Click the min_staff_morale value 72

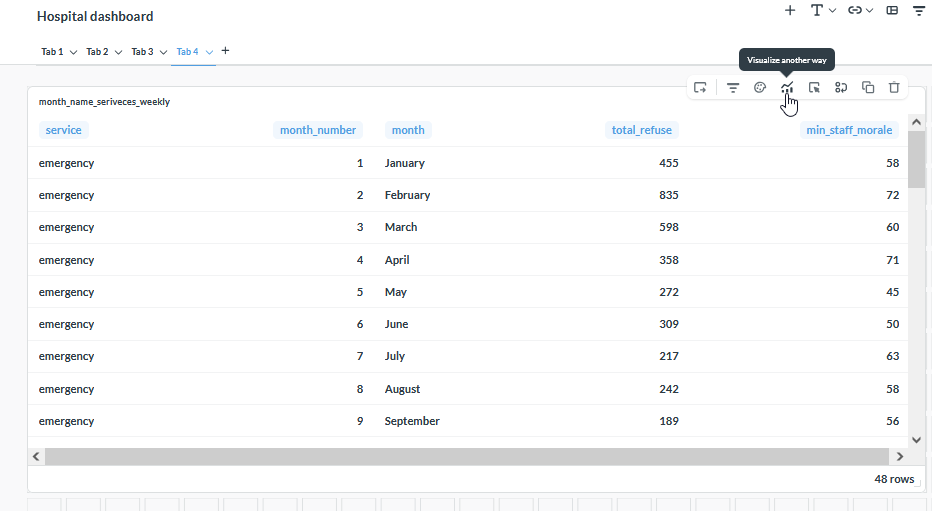click(893, 195)
